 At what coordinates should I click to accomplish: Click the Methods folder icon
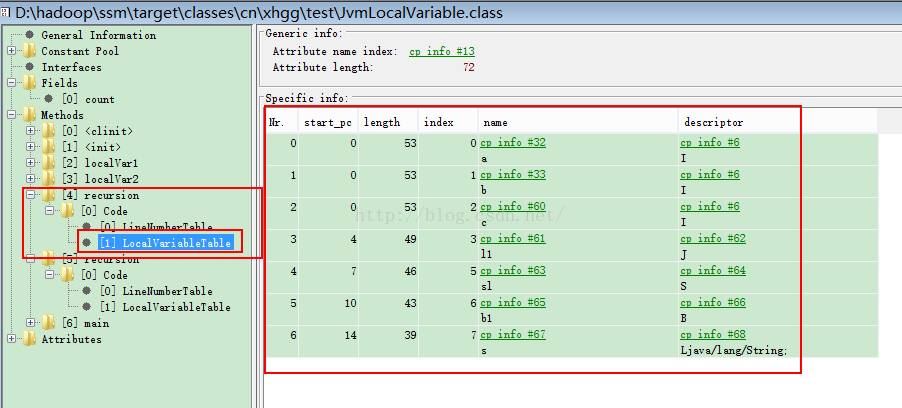(x=29, y=115)
